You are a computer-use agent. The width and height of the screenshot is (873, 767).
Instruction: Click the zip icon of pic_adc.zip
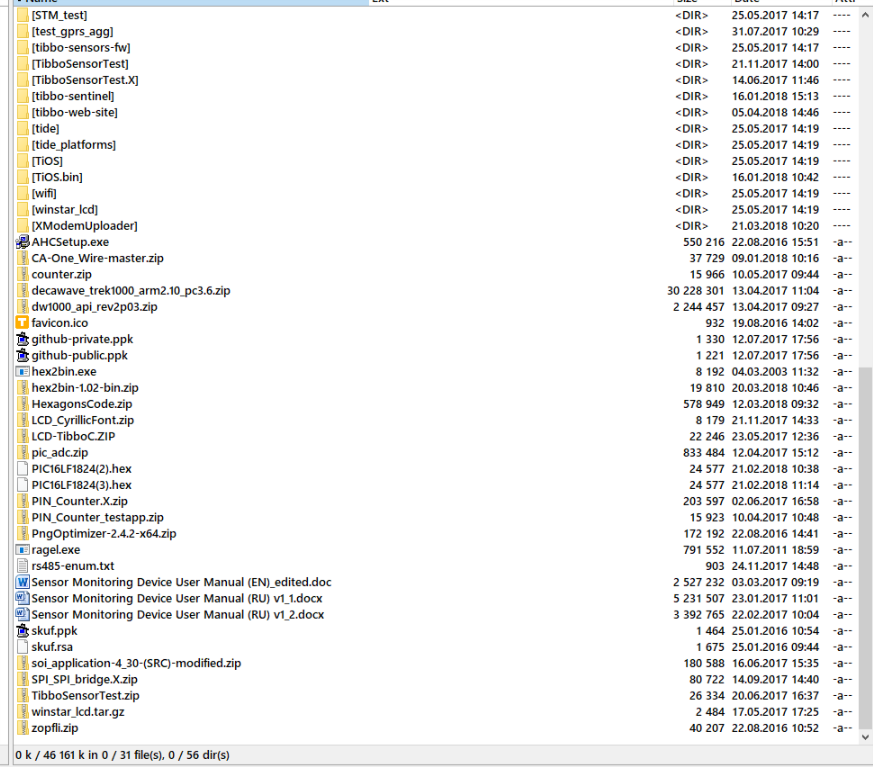22,453
